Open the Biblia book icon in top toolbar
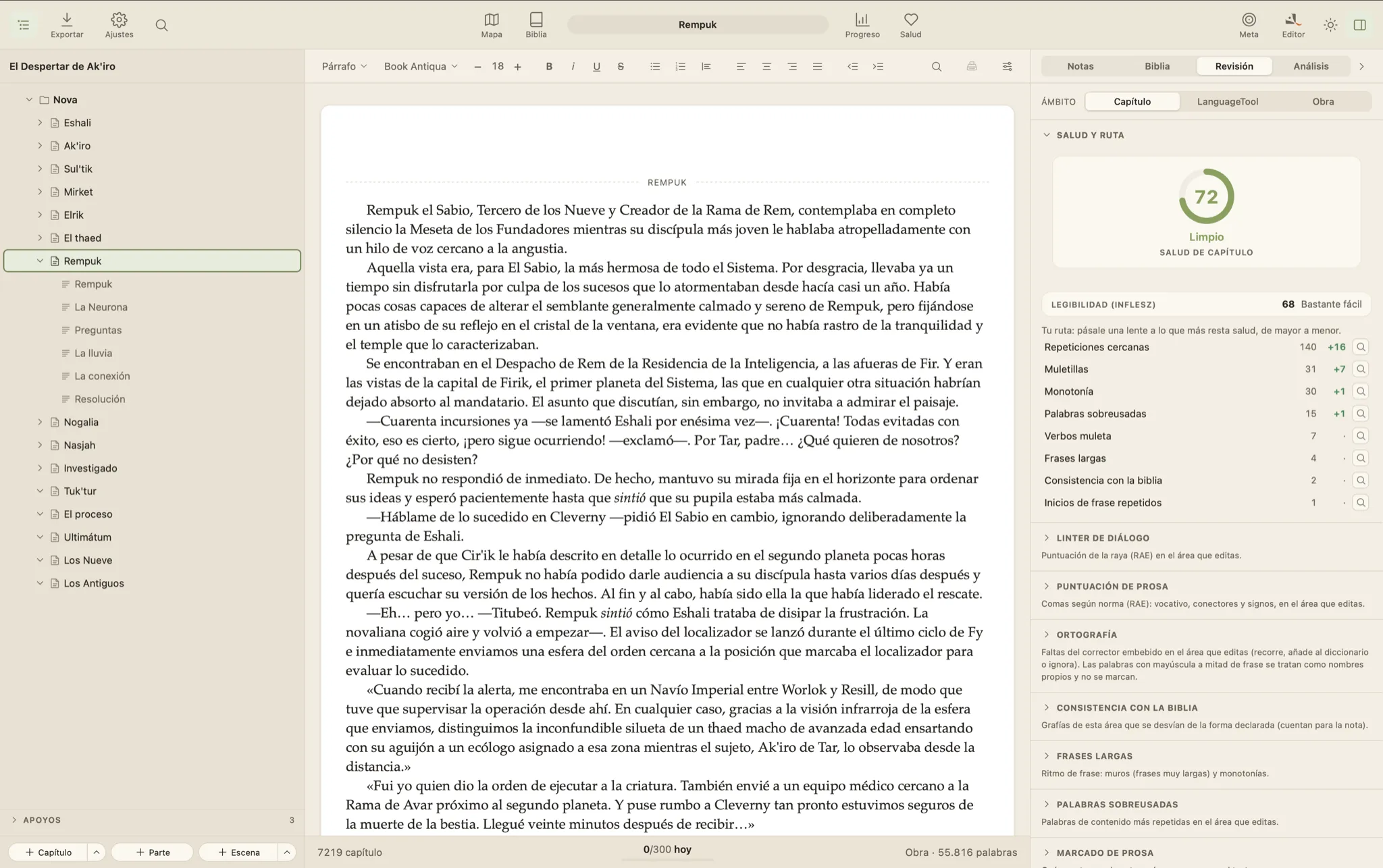The image size is (1383, 868). (x=536, y=25)
